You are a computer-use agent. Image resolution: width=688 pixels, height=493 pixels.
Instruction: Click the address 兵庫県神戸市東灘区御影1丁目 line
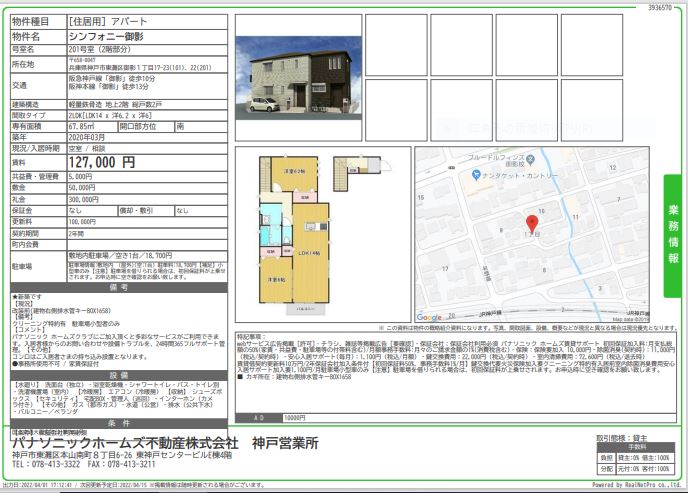coord(140,68)
